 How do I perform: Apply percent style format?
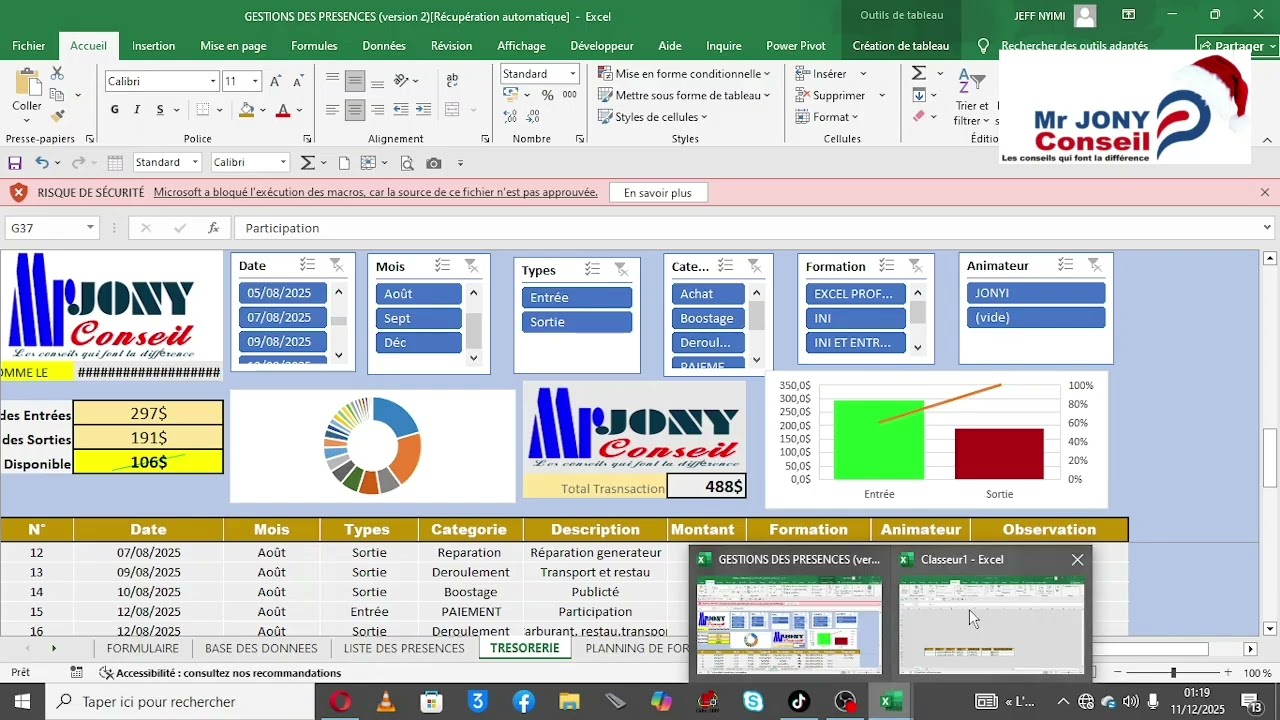pos(547,95)
